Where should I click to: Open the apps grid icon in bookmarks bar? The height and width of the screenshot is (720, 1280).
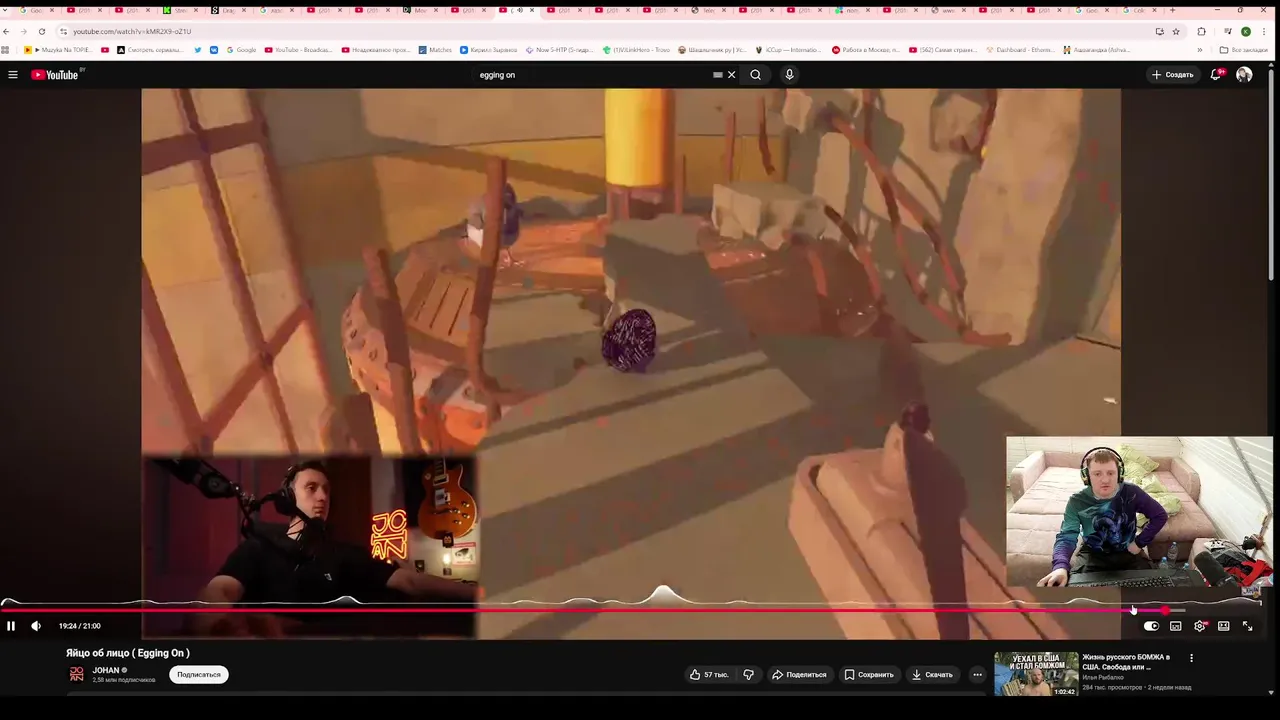tap(6, 50)
